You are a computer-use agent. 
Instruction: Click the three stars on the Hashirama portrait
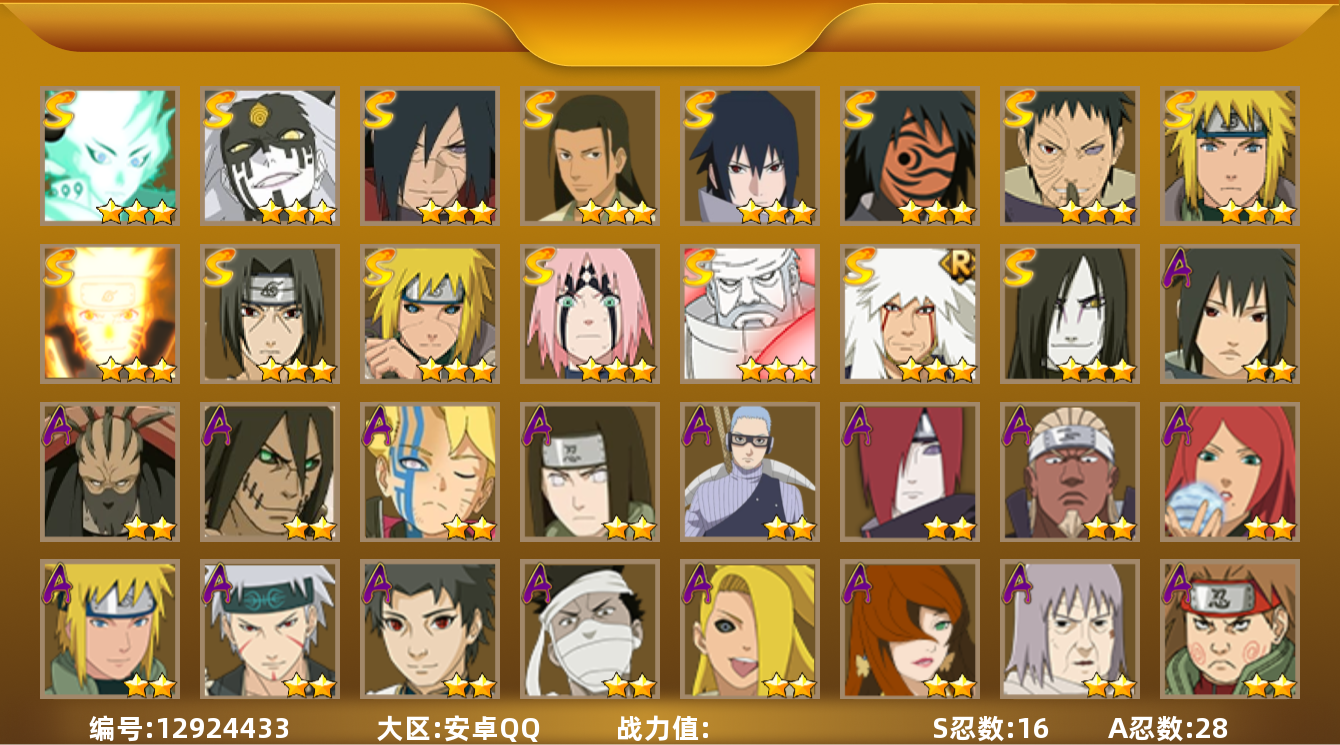[617, 212]
